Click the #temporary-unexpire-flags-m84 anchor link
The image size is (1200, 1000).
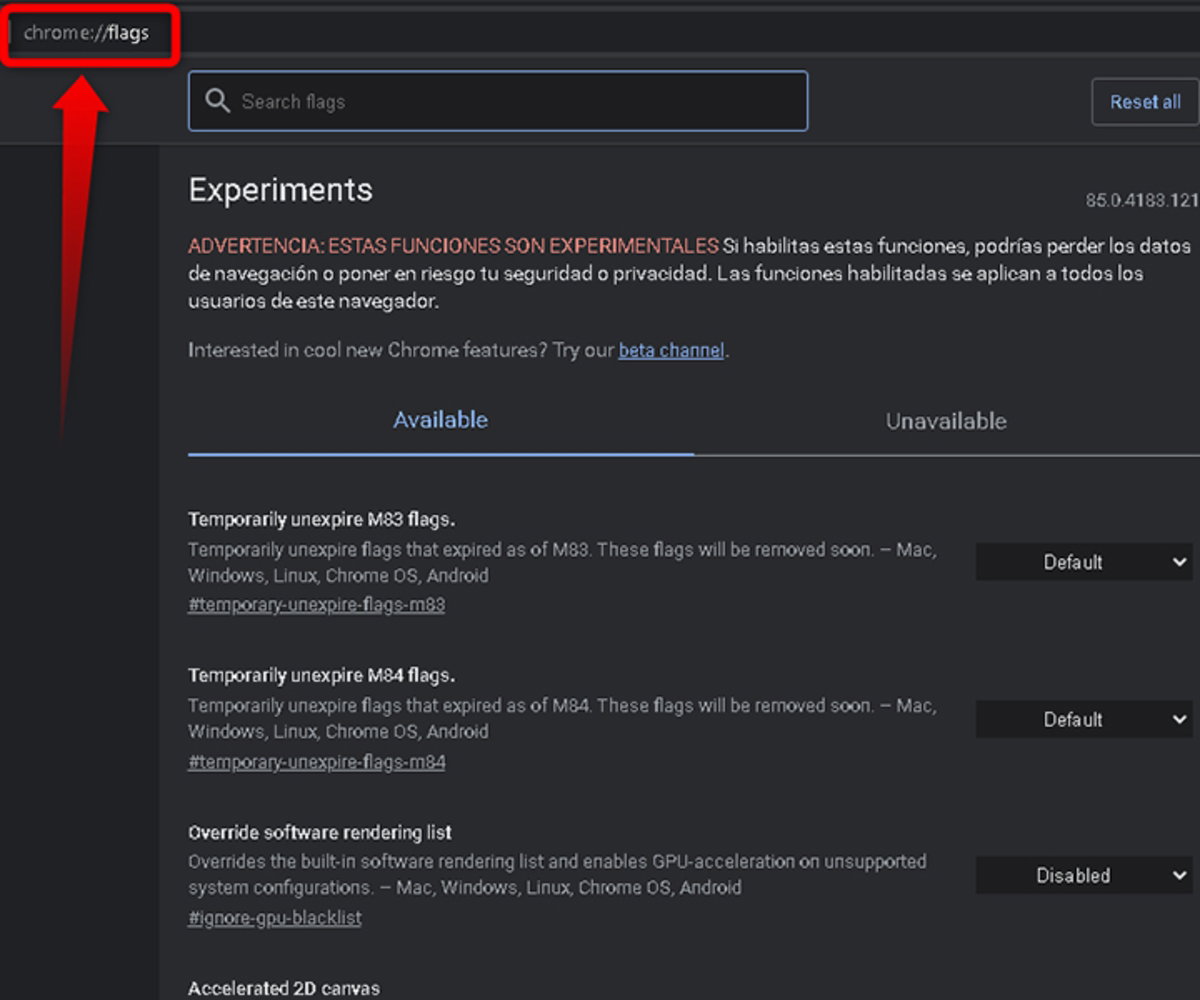point(316,762)
